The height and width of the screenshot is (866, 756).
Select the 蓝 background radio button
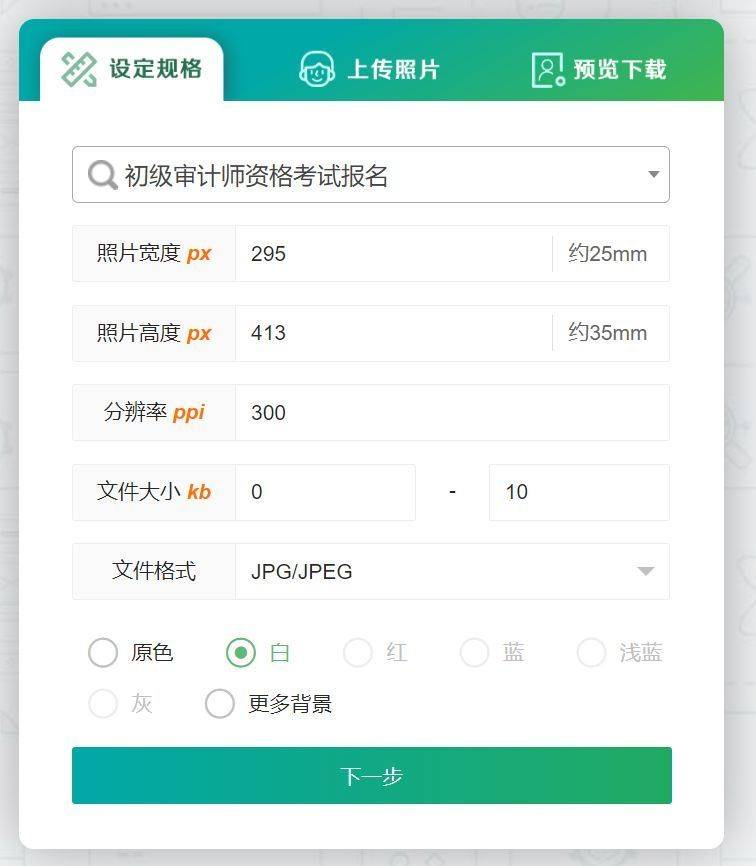click(x=474, y=653)
